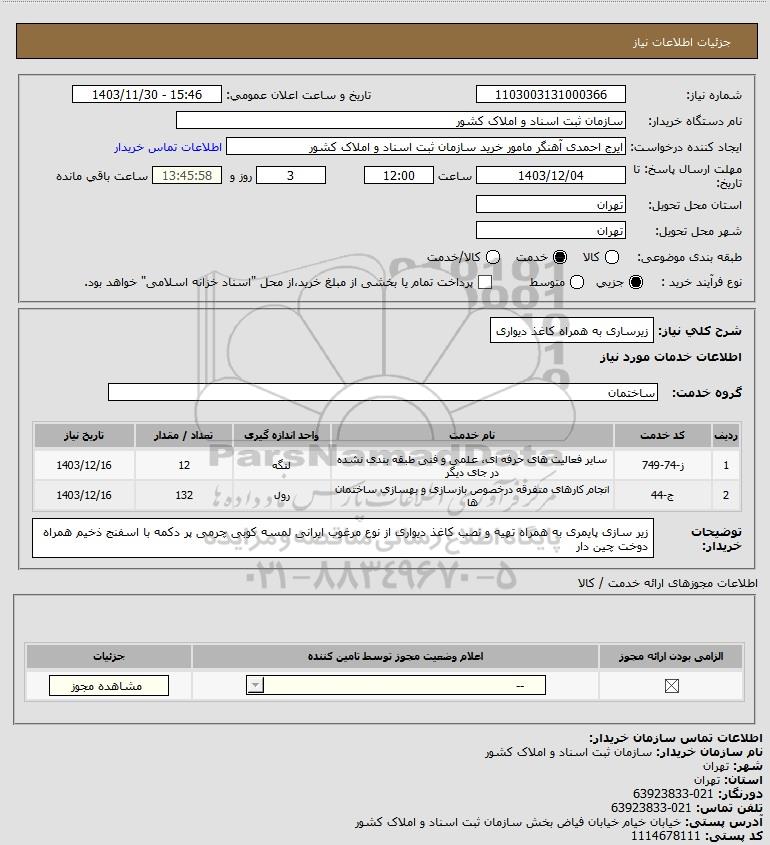Toggle the mandatory permit checkbox
Viewport: 770px width, 845px height.
click(x=671, y=686)
